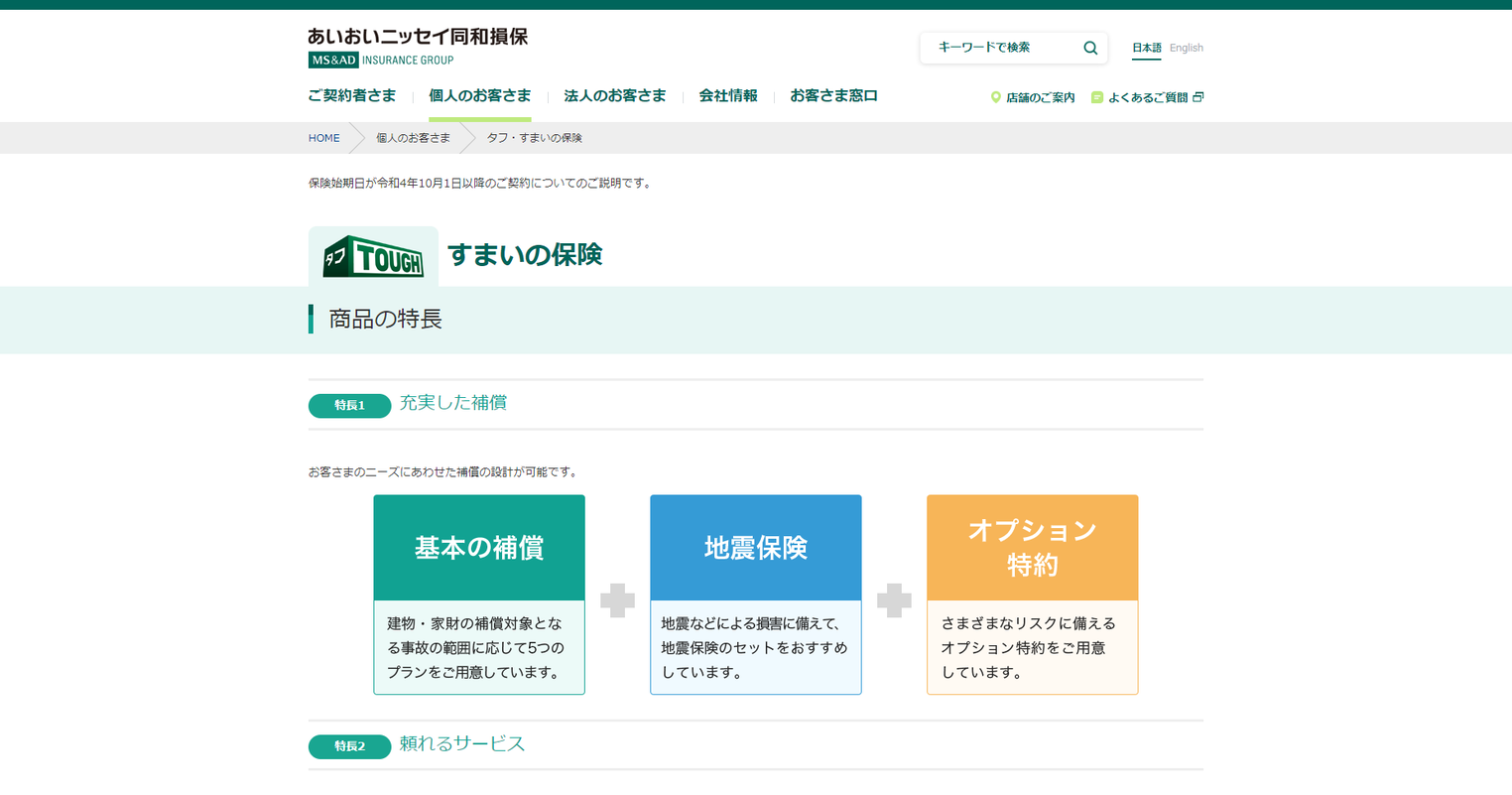Screen dimensions: 1512x795
Task: Click the 充実した補償 heading
Action: tap(453, 403)
